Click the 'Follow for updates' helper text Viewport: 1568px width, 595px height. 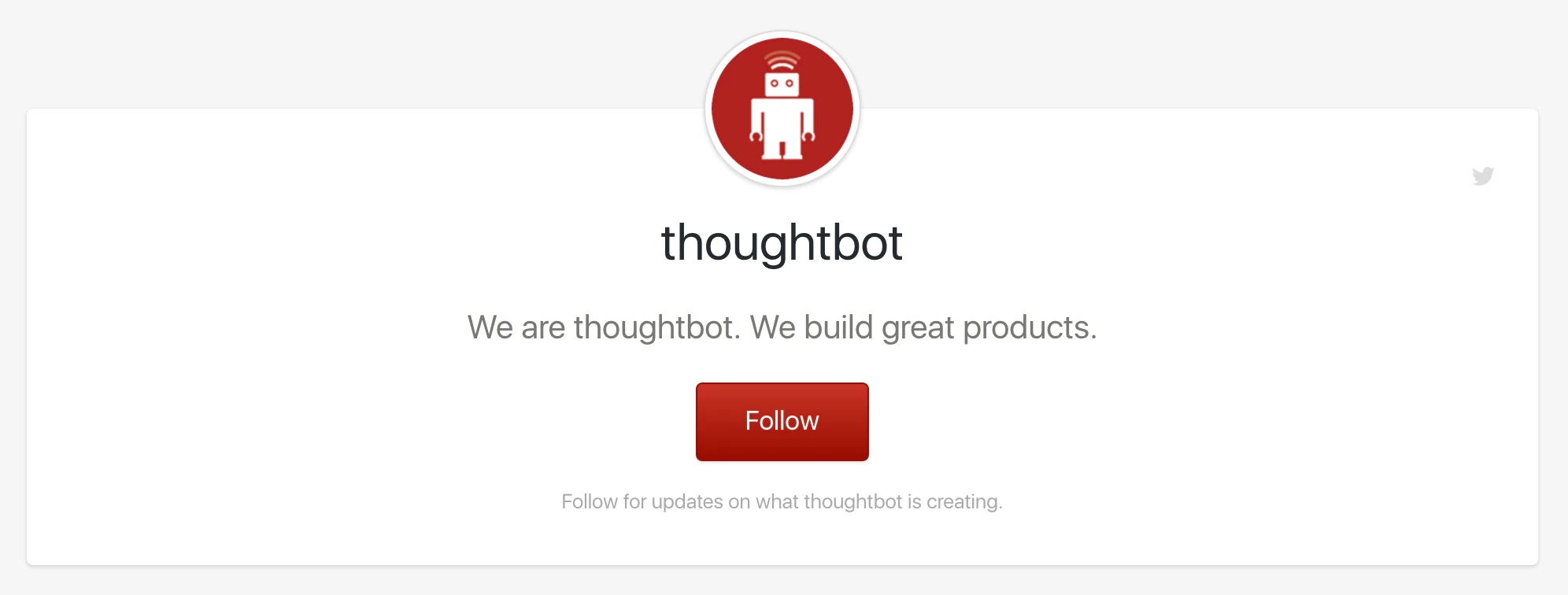(782, 501)
